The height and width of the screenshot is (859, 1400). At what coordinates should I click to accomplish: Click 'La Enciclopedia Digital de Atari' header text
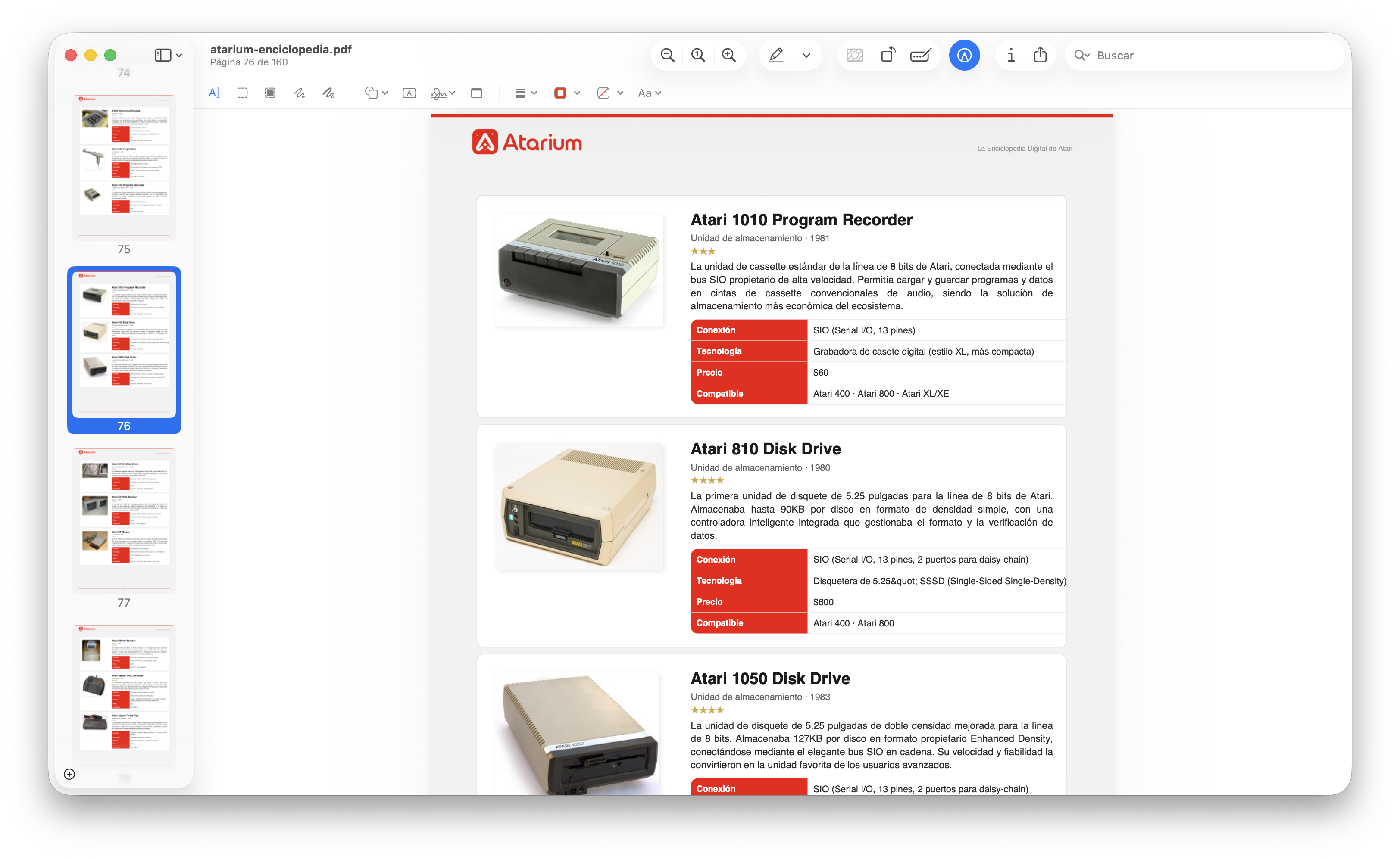point(1024,148)
